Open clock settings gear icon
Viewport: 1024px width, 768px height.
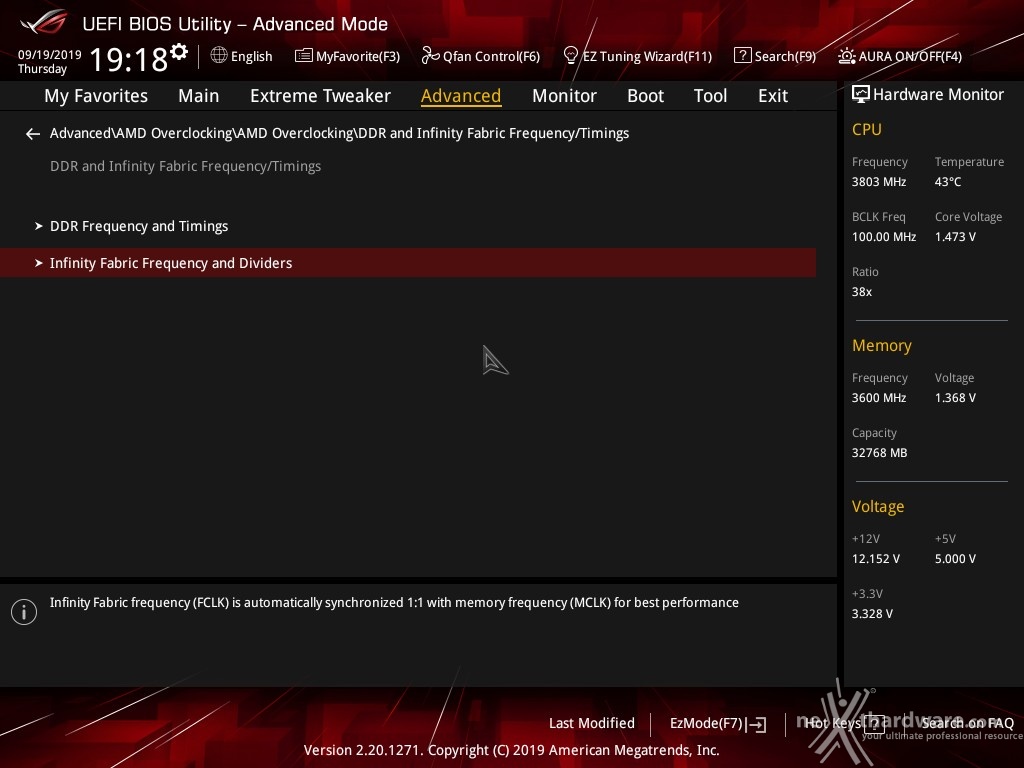point(179,51)
